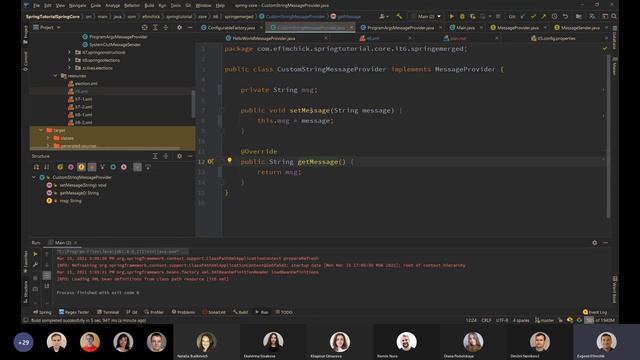
Task: Open Structure panel settings gear
Action: (x=179, y=156)
